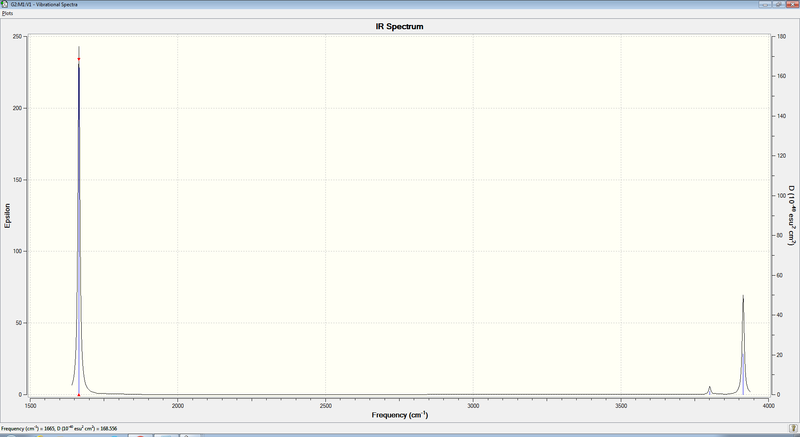Click the Epsilon axis label
Screen dimensions: 800x437
pos(7,216)
